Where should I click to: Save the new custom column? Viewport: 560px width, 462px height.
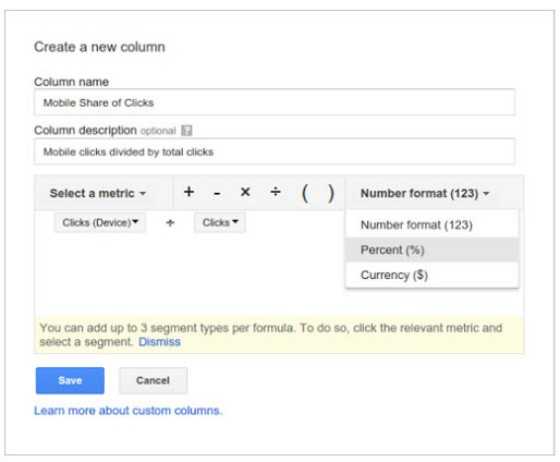70,380
